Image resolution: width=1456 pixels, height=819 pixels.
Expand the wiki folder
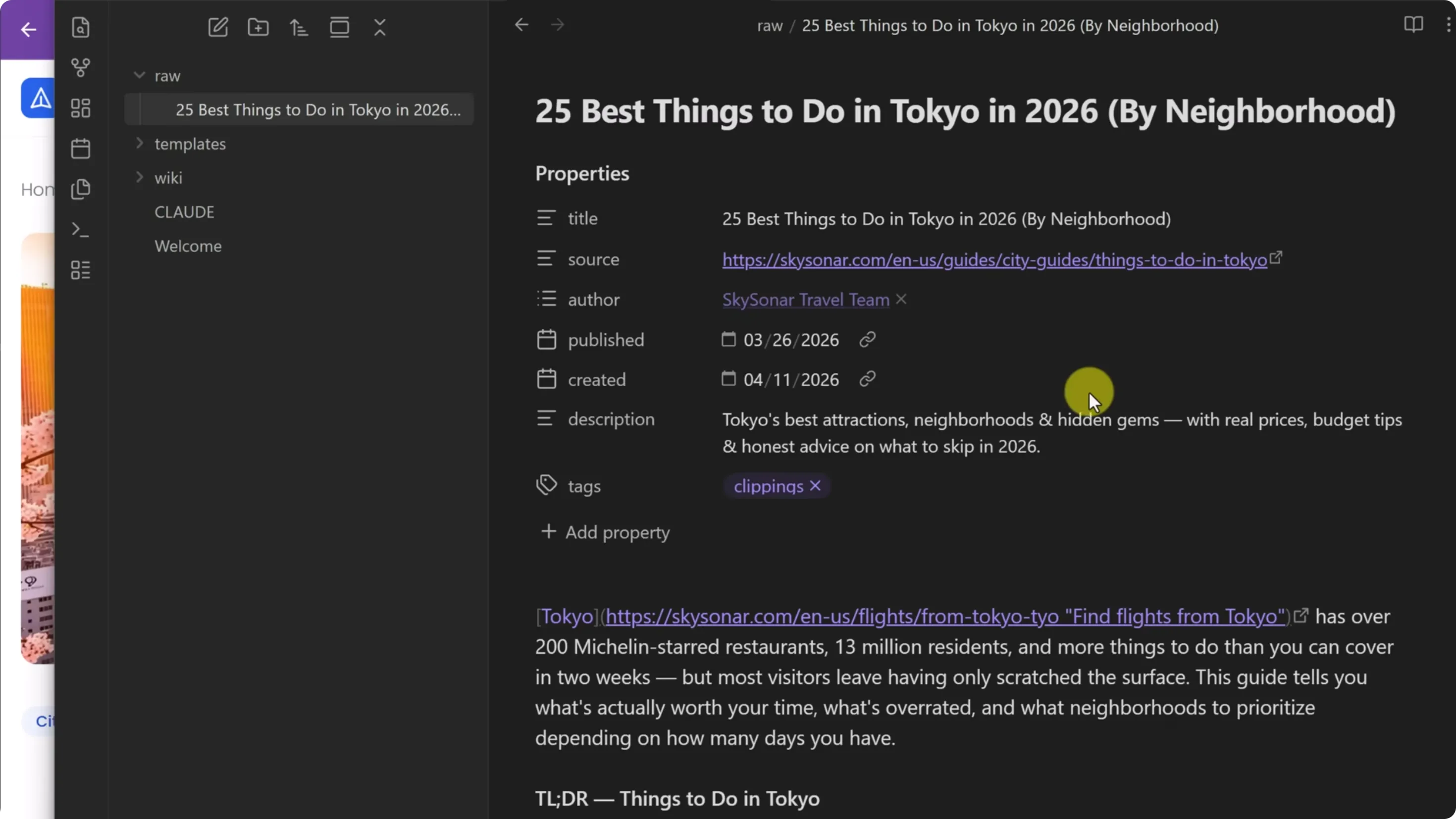(139, 177)
